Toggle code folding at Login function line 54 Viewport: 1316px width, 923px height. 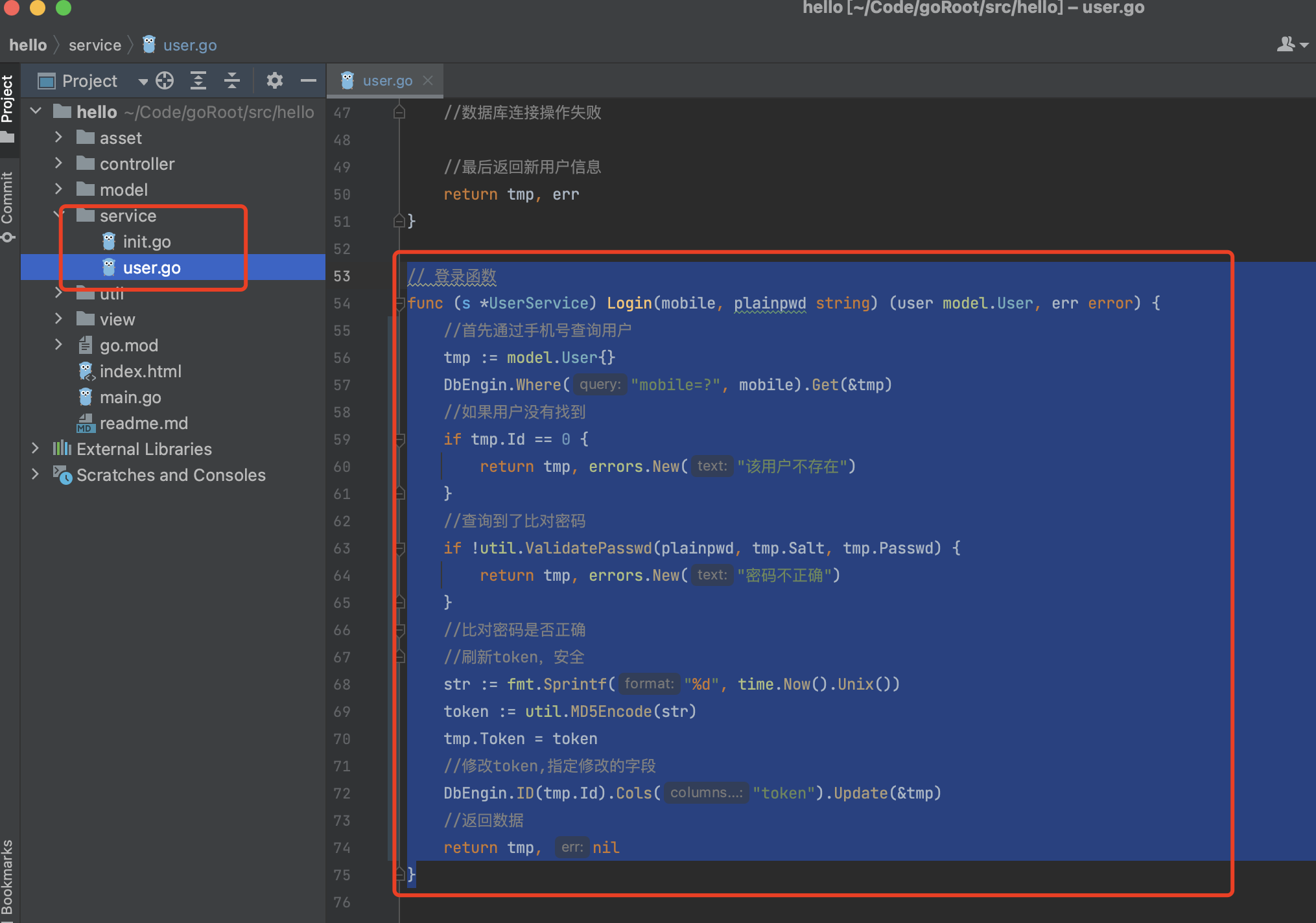[x=400, y=303]
